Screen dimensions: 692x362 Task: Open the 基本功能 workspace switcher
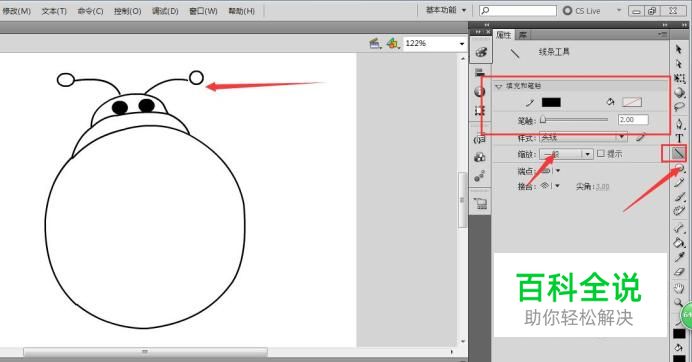pos(446,10)
